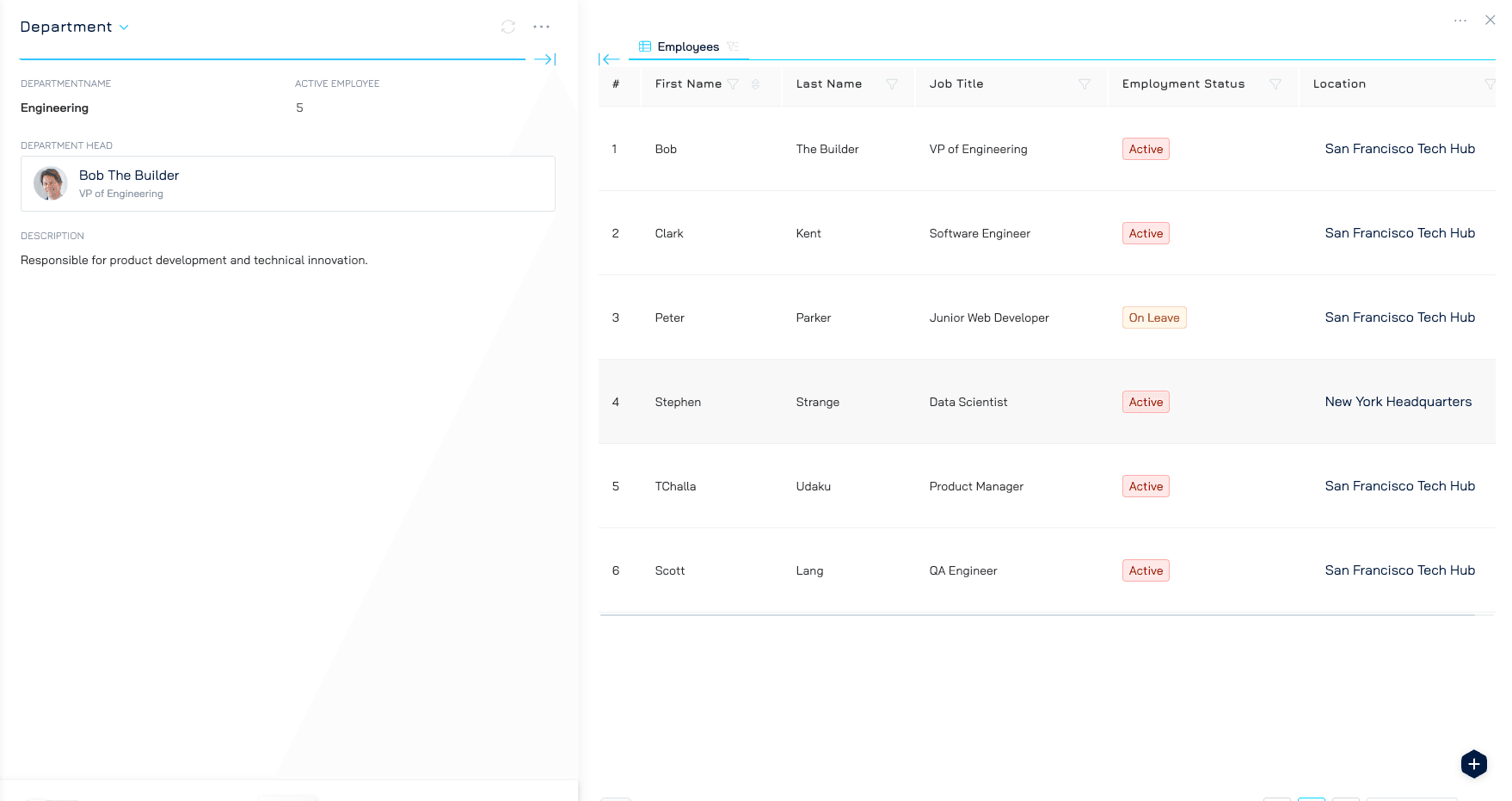Click the On Leave status badge for Peter
The height and width of the screenshot is (801, 1512).
1153,317
